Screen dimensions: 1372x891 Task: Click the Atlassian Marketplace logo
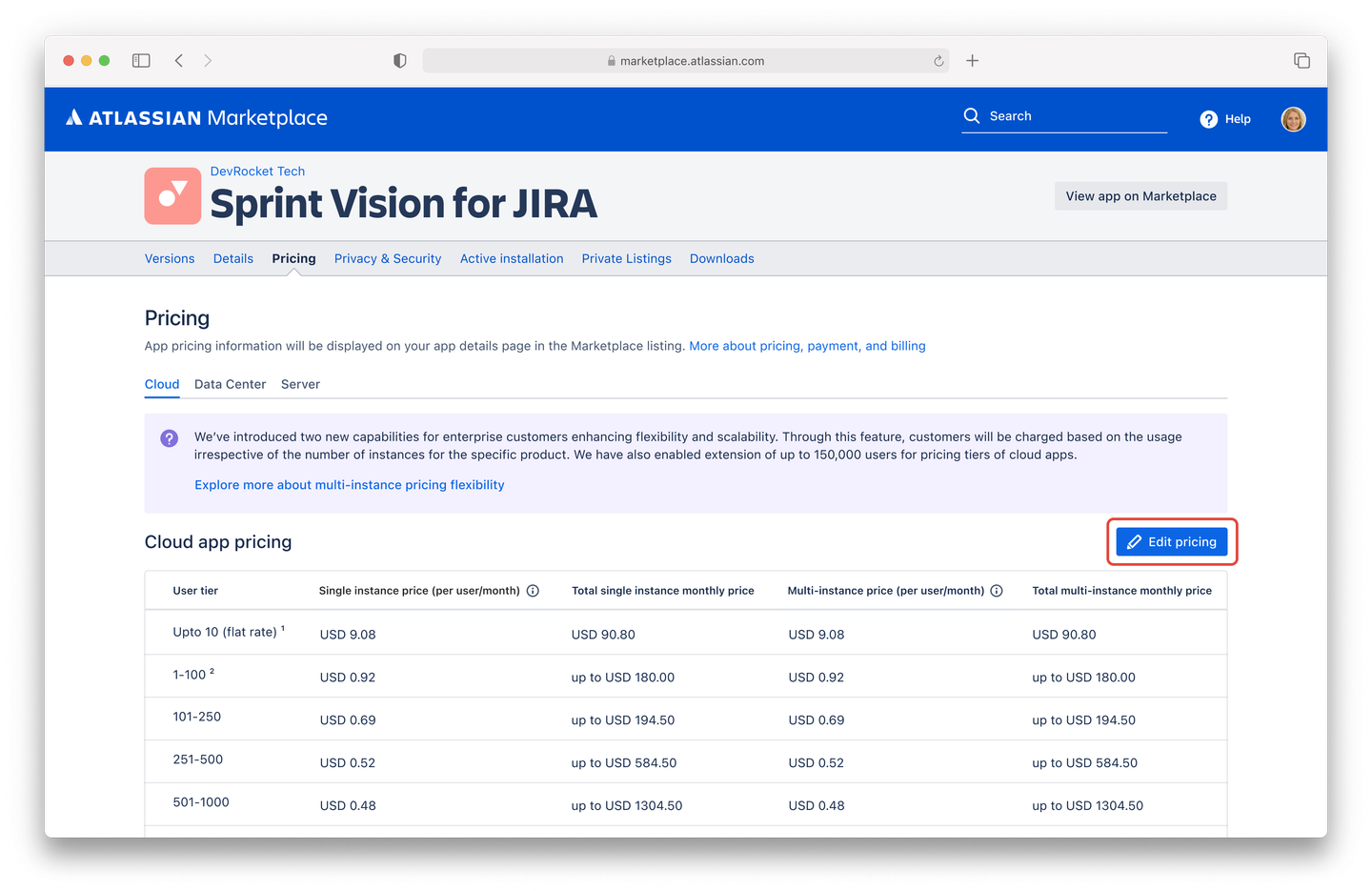click(195, 117)
